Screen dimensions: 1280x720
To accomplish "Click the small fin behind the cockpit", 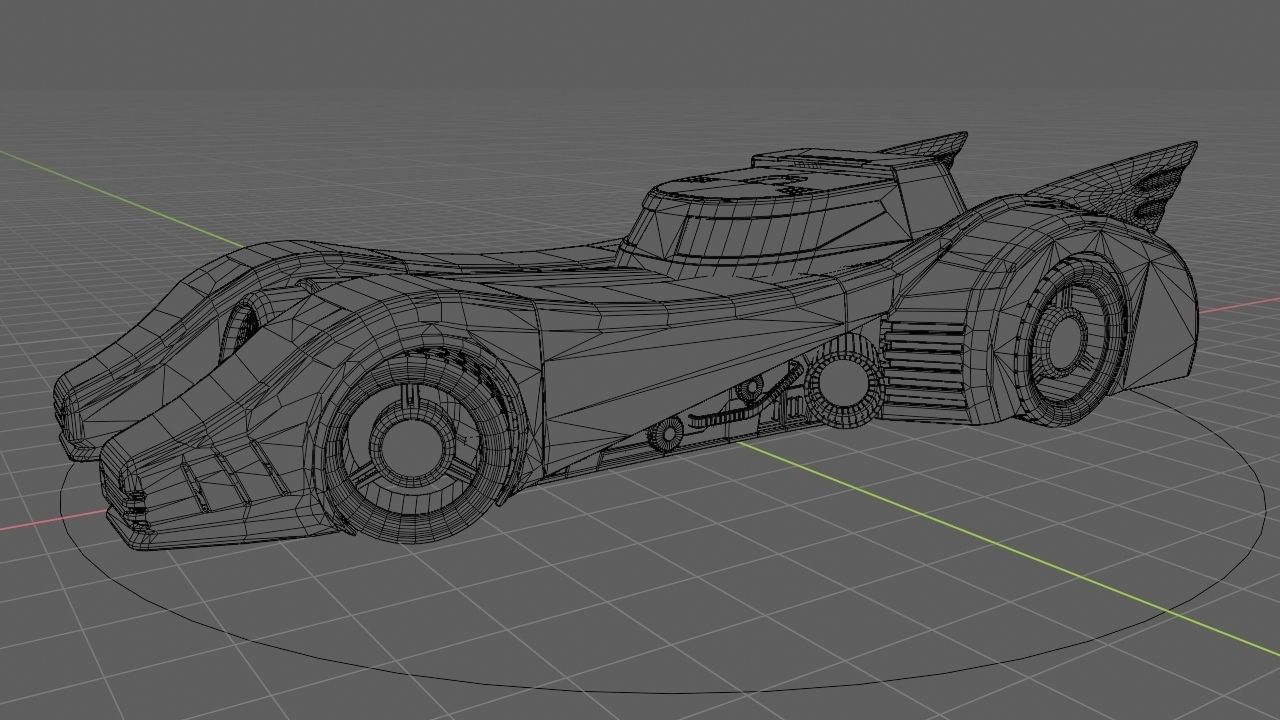I will coord(925,148).
